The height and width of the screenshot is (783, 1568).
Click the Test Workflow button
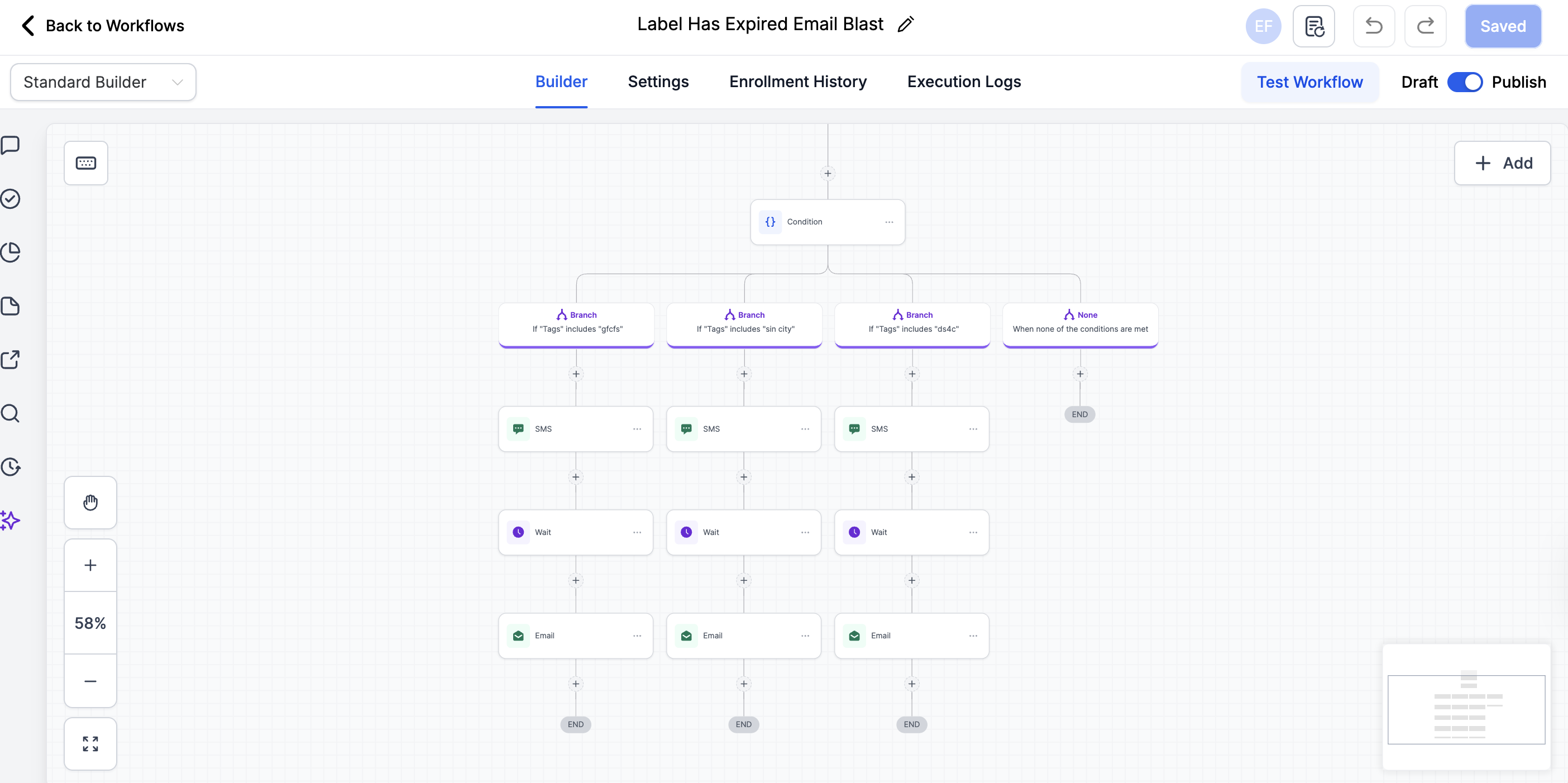point(1310,82)
